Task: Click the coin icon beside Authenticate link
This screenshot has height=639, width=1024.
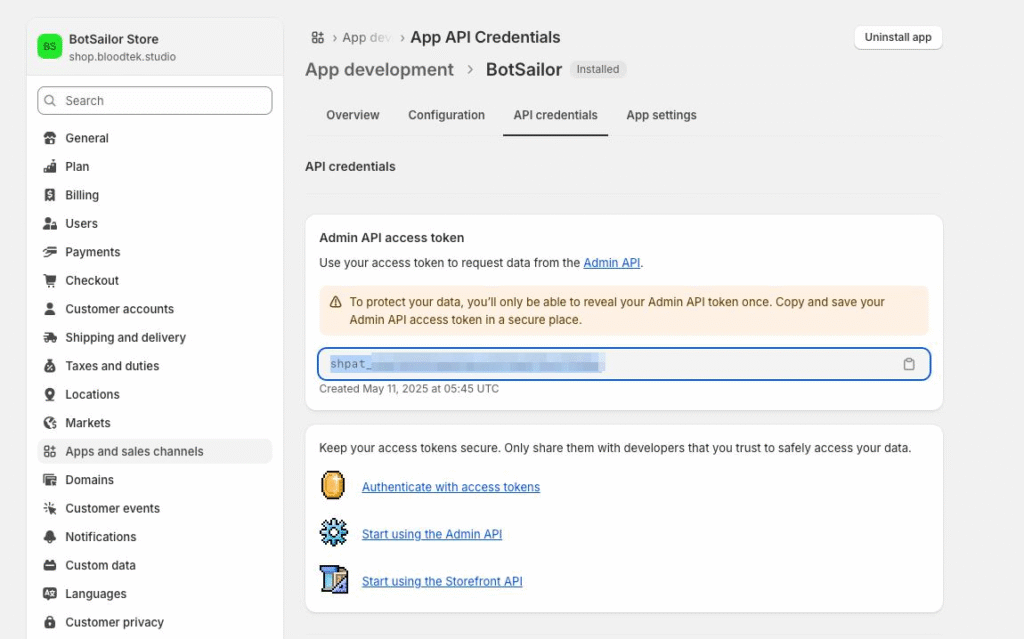Action: point(333,485)
